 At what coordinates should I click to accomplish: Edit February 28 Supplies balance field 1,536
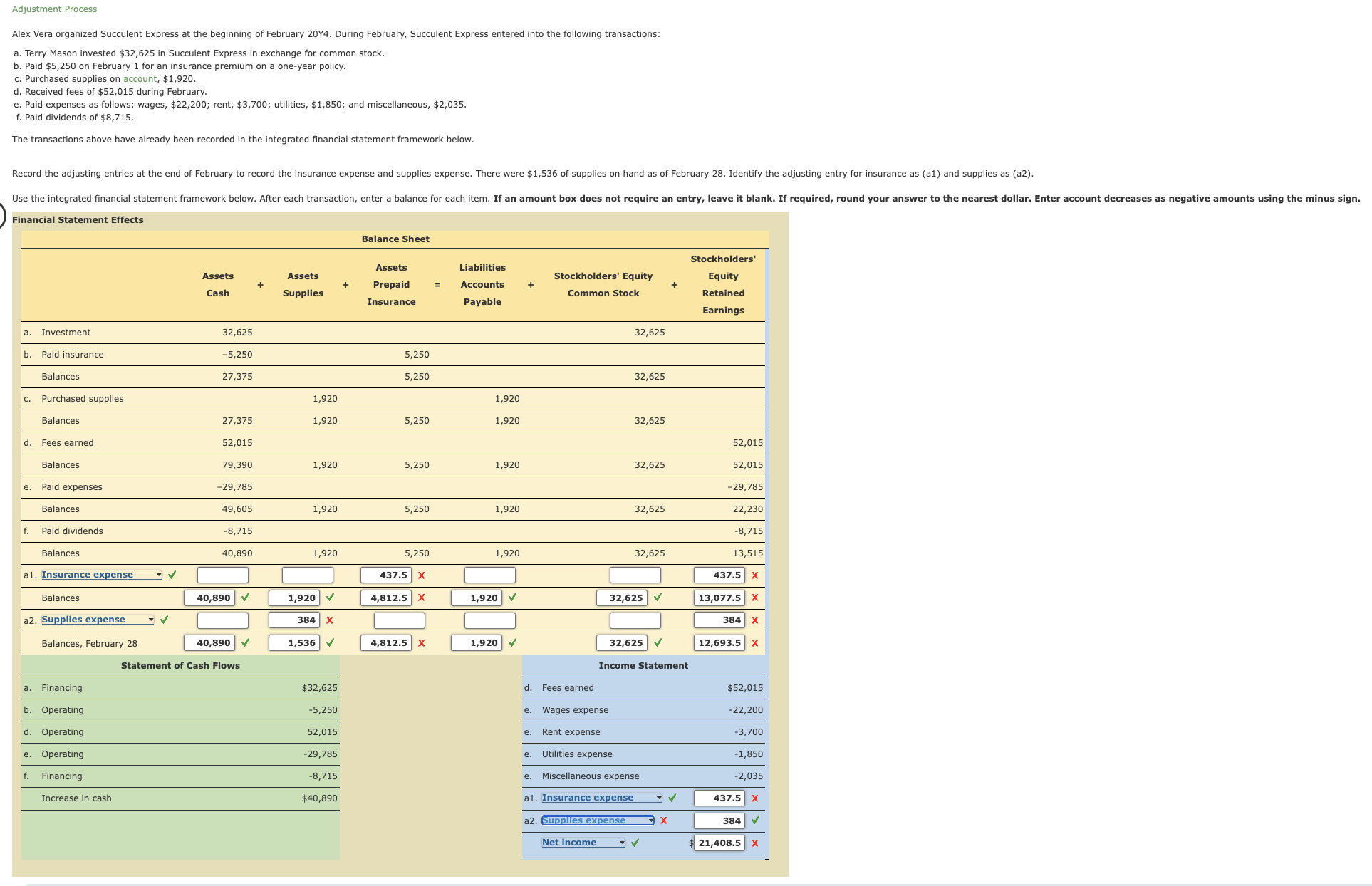294,643
